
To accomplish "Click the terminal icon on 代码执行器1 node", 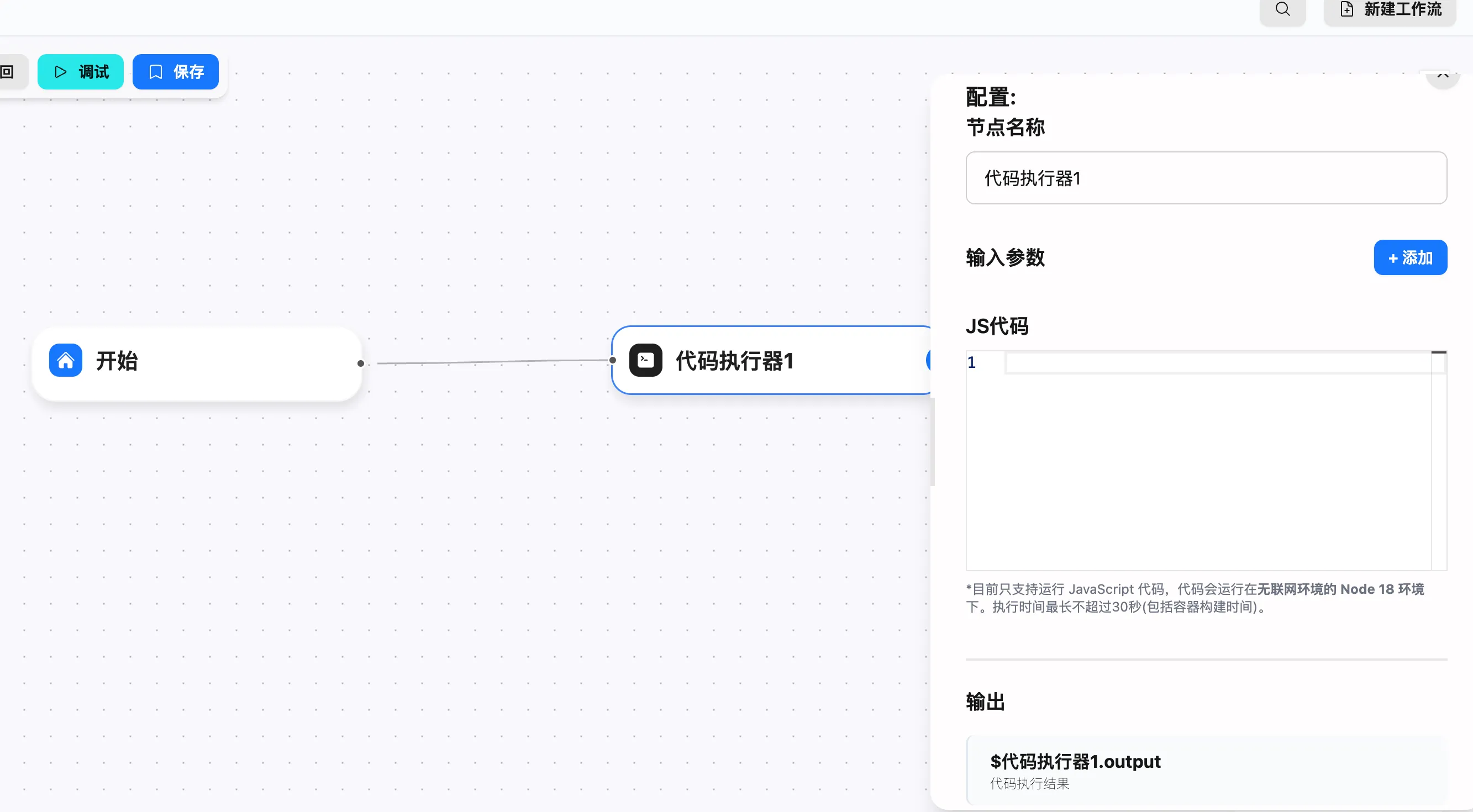I will 645,360.
